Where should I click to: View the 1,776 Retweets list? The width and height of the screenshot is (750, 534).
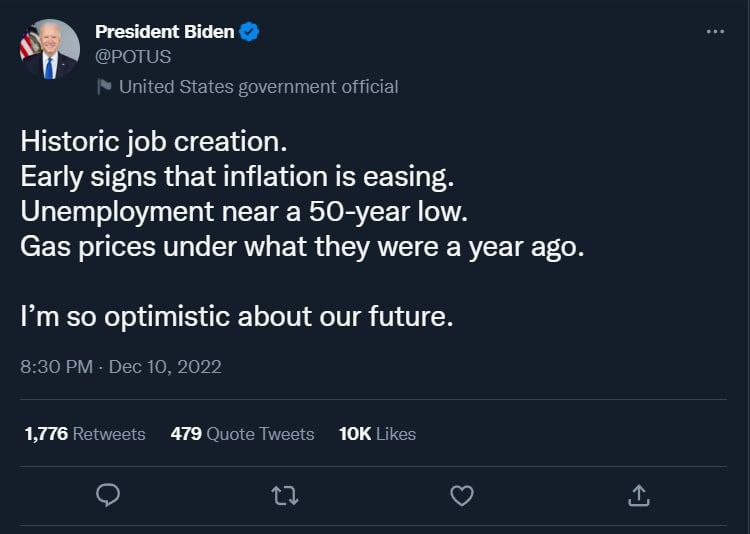[x=85, y=434]
